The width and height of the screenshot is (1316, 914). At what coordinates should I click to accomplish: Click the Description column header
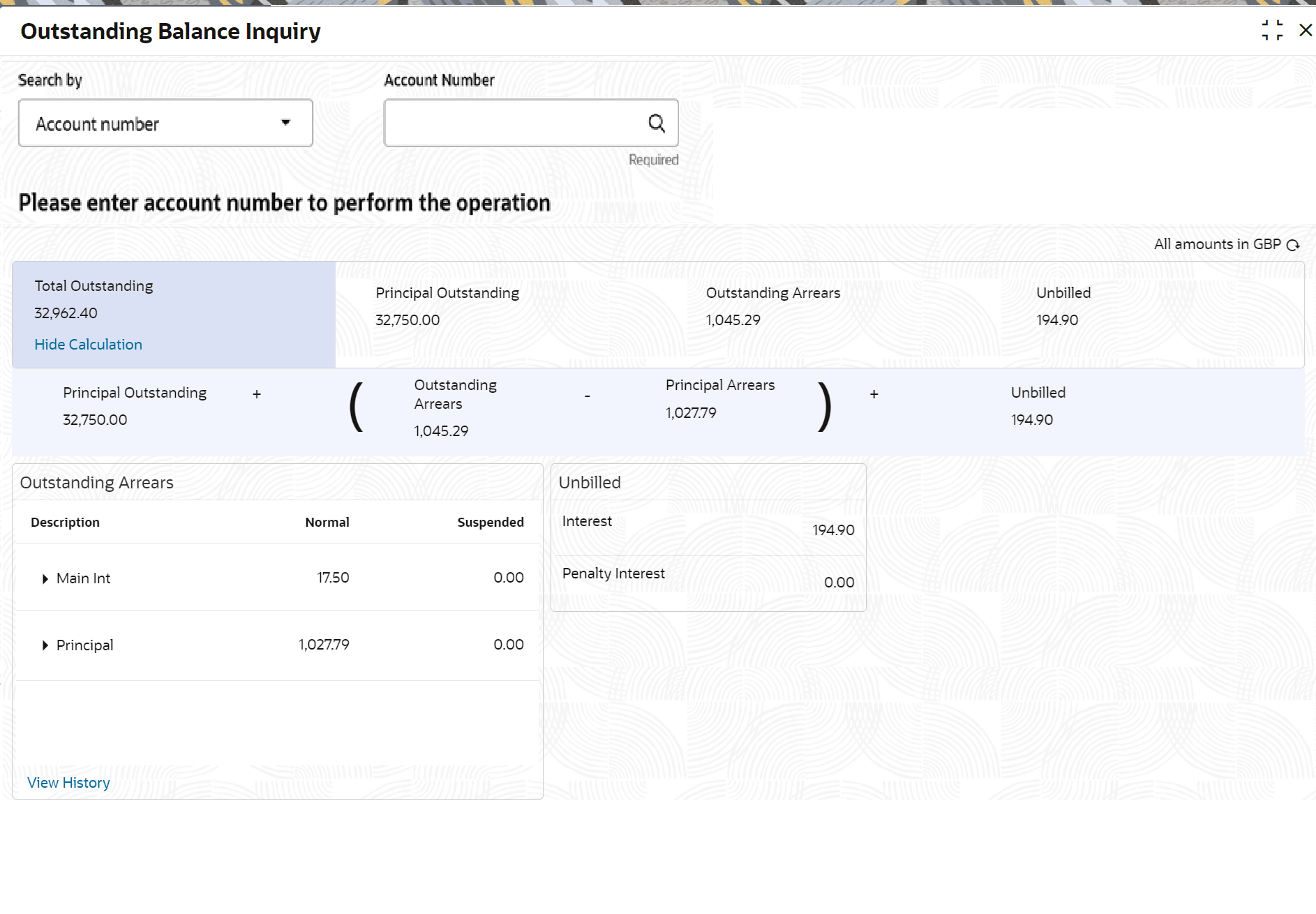[65, 523]
